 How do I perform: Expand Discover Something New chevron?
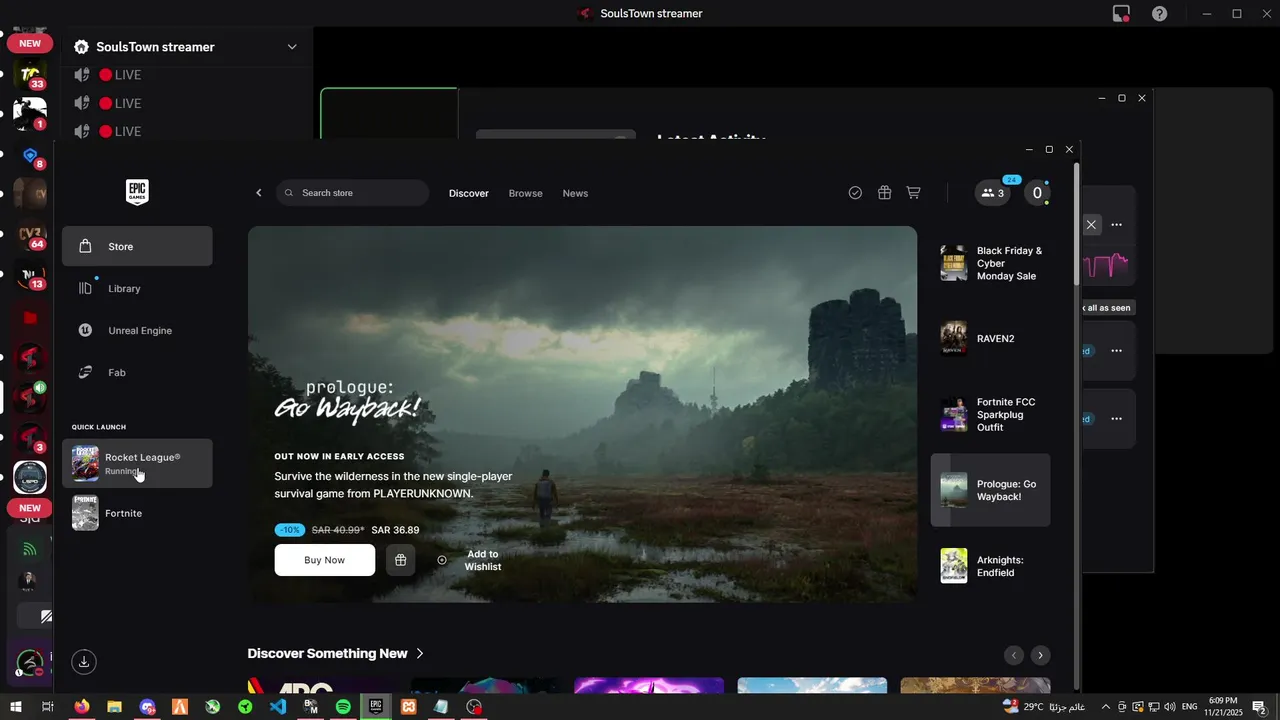pos(420,653)
